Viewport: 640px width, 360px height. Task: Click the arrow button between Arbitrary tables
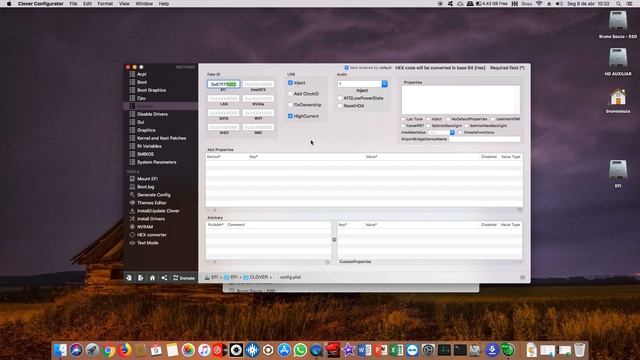coord(334,240)
